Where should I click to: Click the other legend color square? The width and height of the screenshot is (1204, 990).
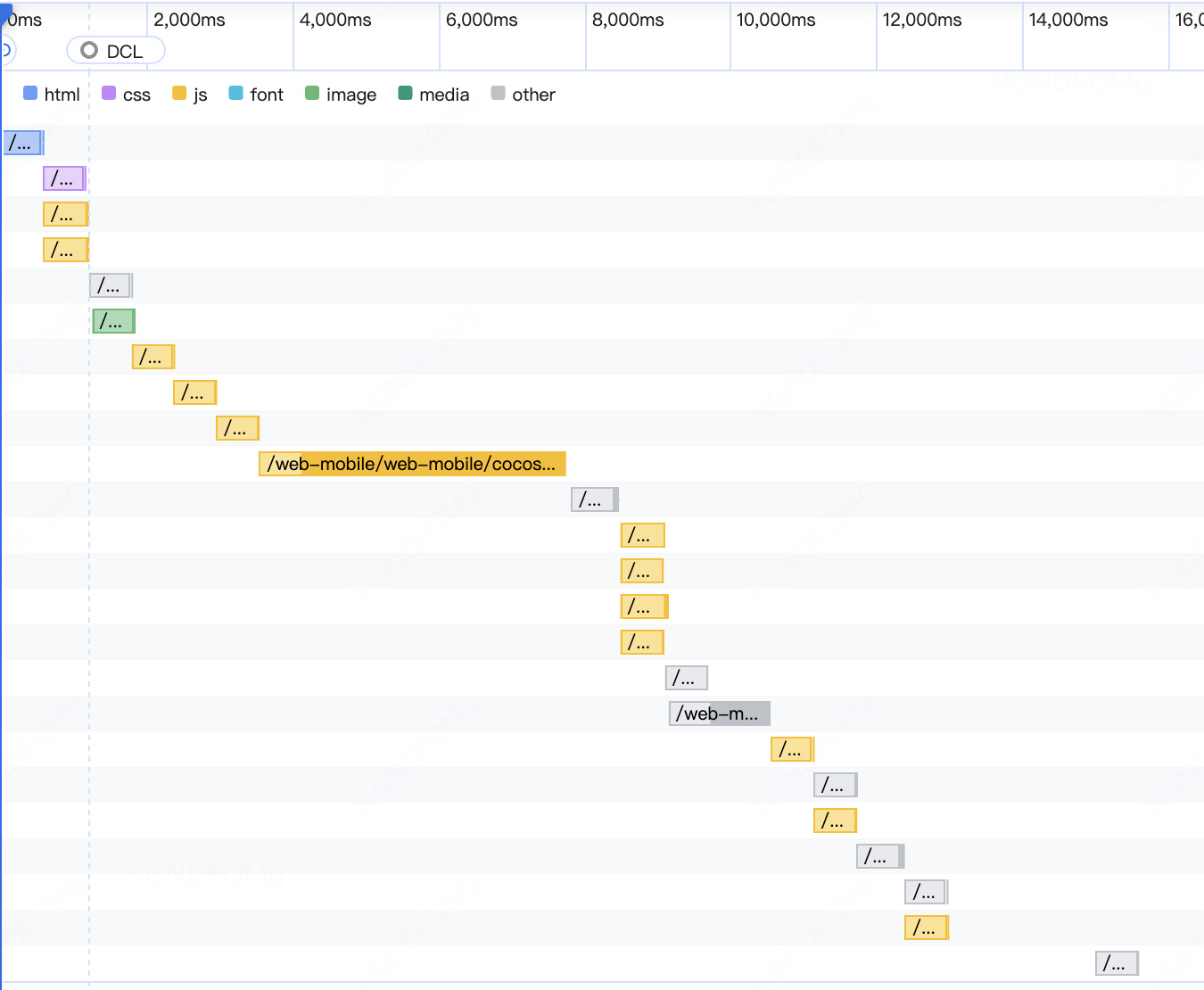click(x=498, y=93)
